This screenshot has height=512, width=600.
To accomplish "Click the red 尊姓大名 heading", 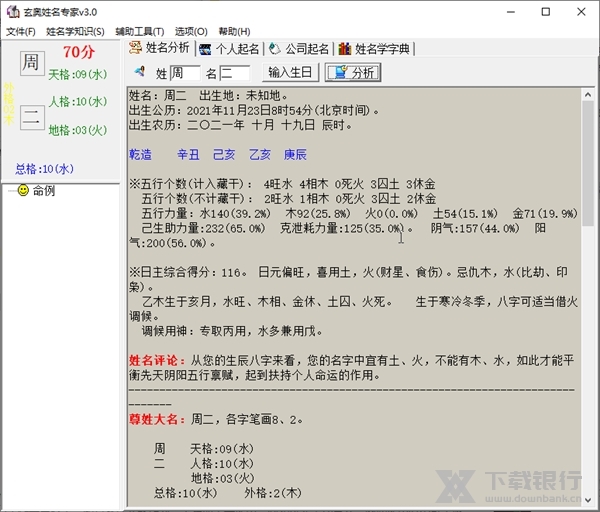I will coord(157,419).
